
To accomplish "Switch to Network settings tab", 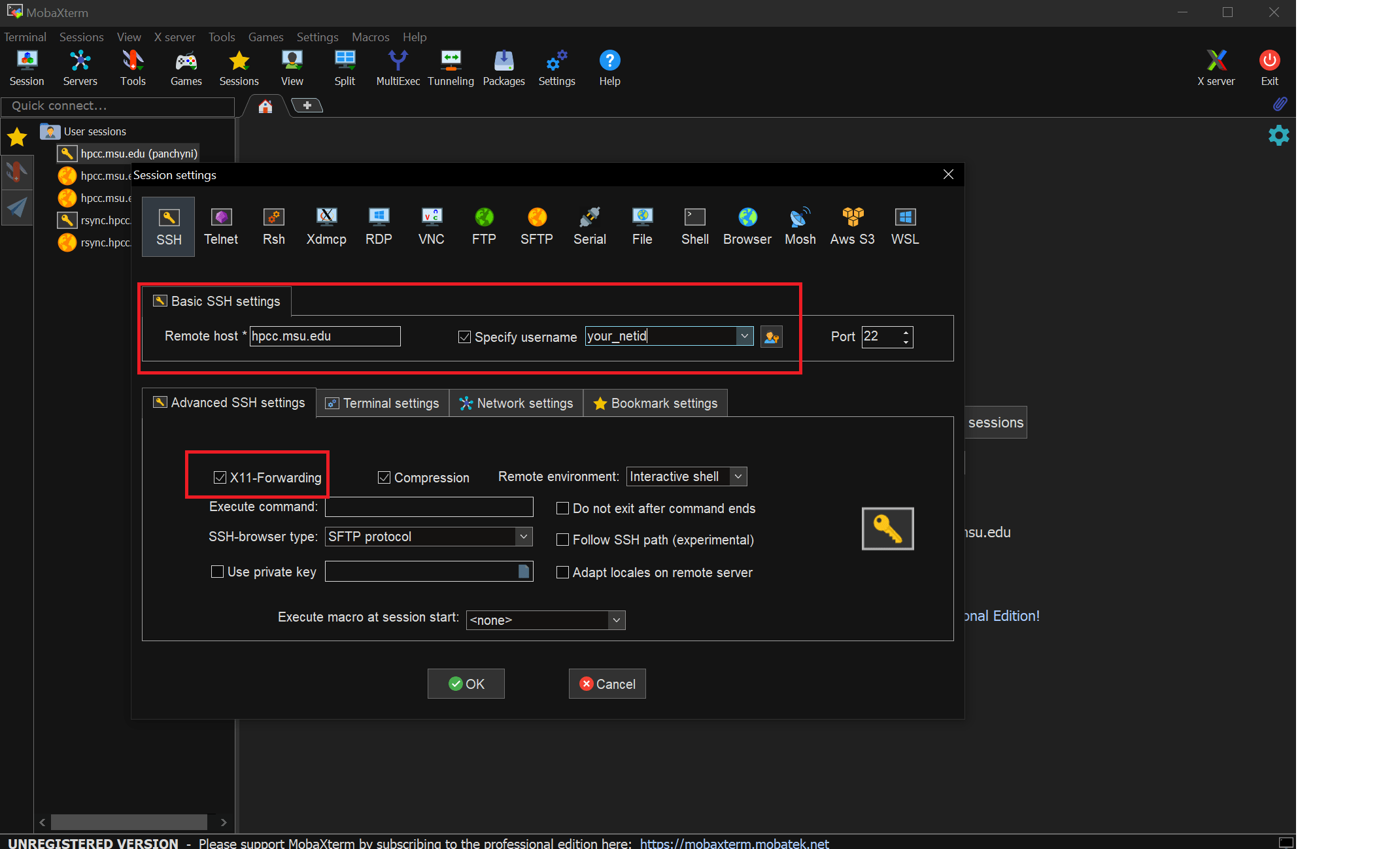I will pos(516,403).
